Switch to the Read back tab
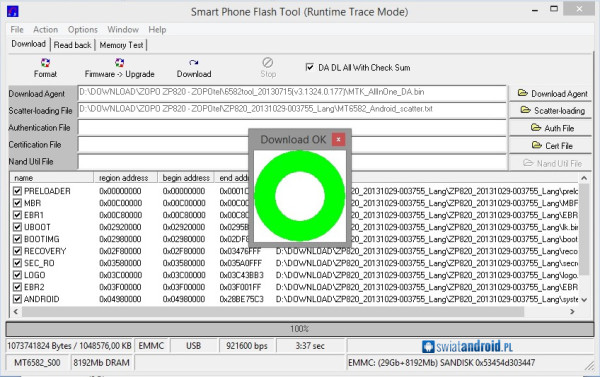The height and width of the screenshot is (377, 600). pyautogui.click(x=72, y=45)
